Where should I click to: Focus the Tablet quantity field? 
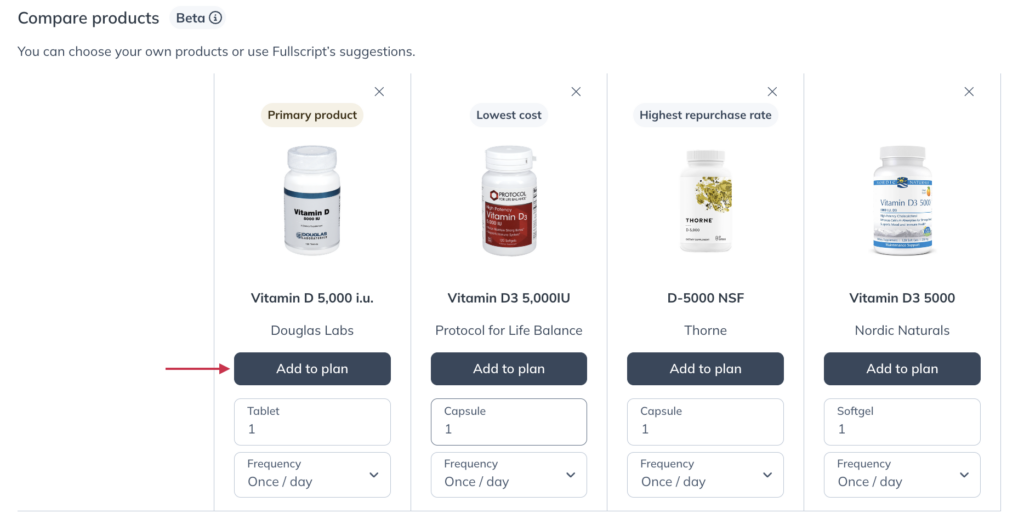pyautogui.click(x=312, y=422)
